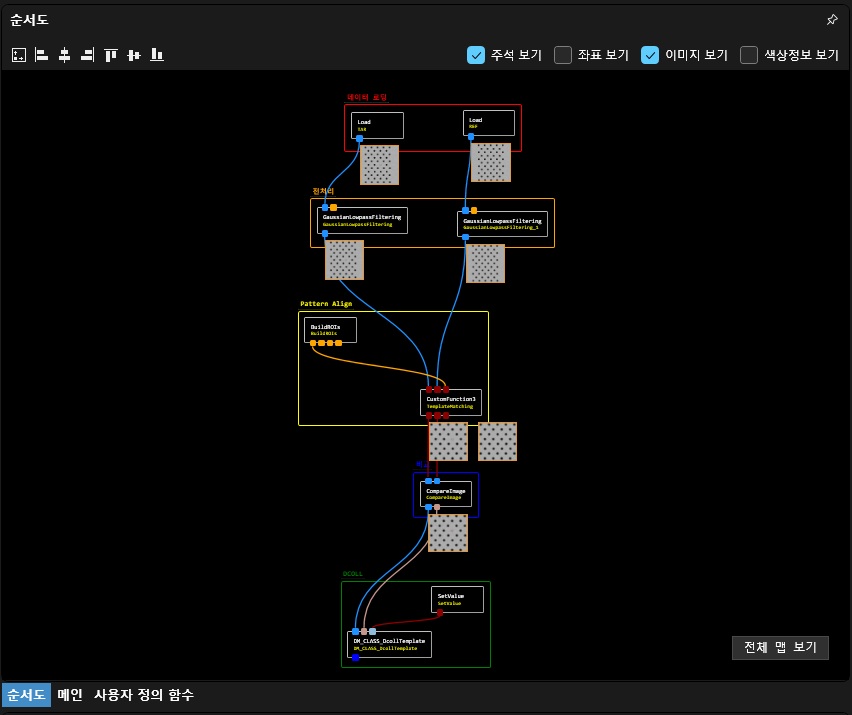Screen dimensions: 852x715
Task: Enable the 좌표 보기 checkbox
Action: [x=563, y=55]
